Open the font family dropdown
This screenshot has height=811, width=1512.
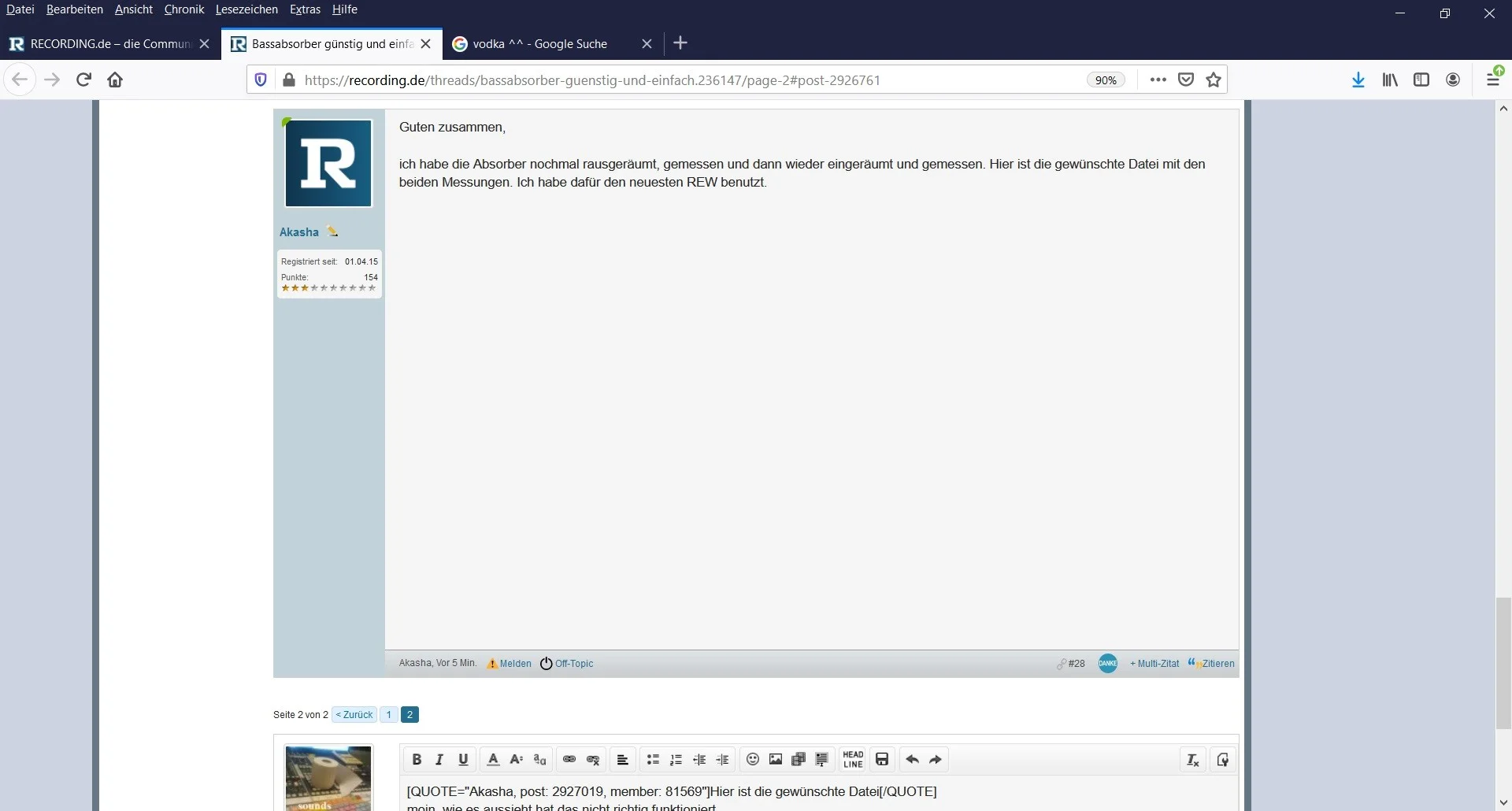click(539, 760)
